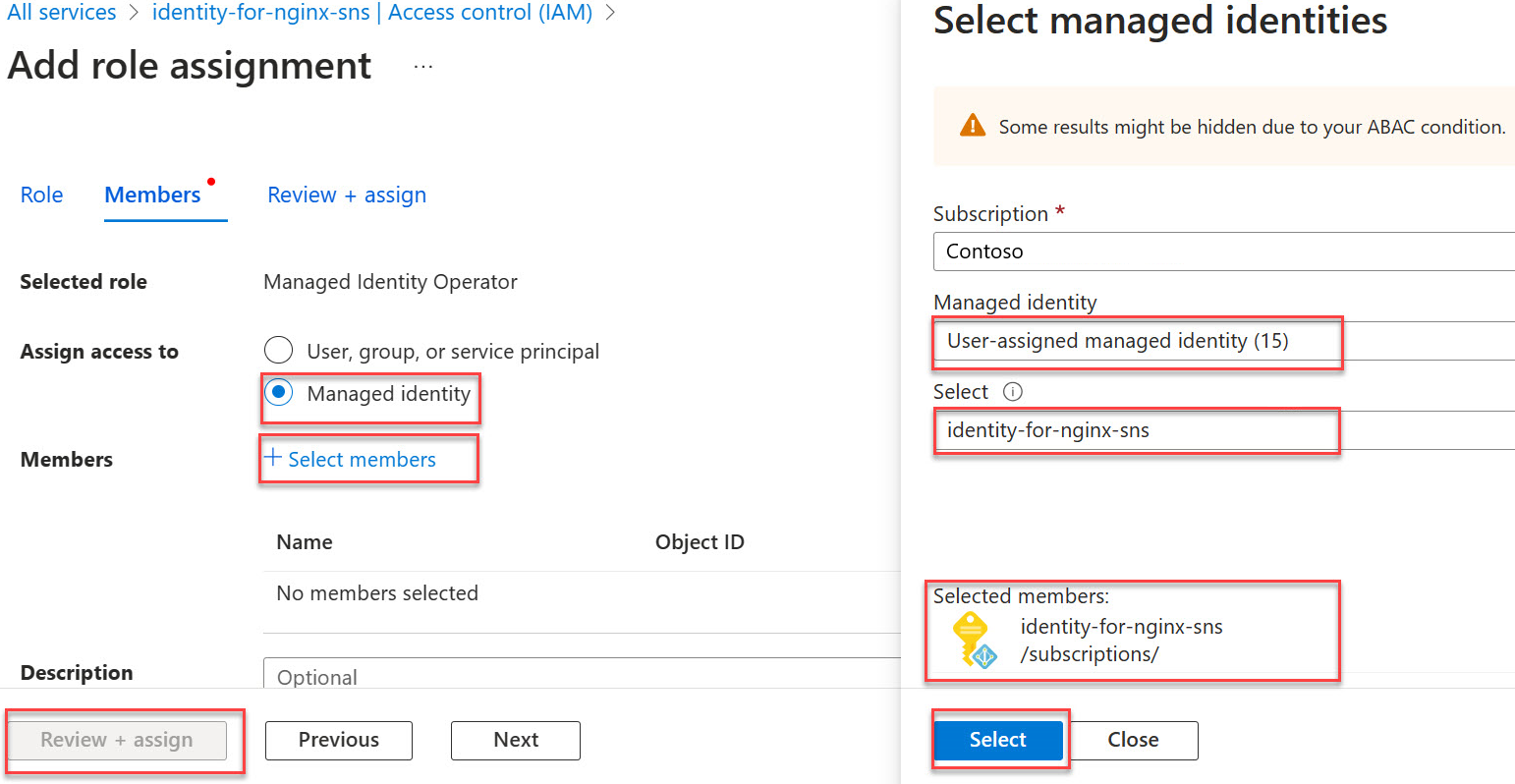
Task: Select the "User, group, or service principal" option
Action: 278,350
